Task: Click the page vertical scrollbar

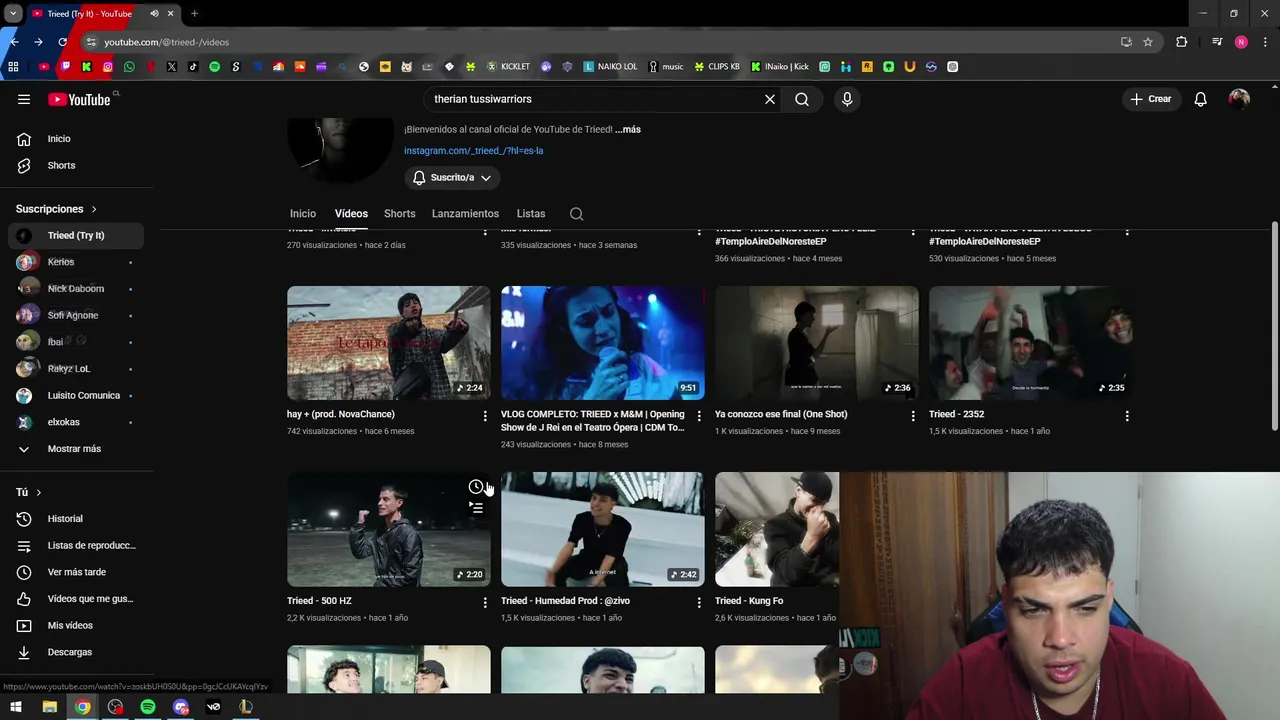Action: tap(1274, 327)
